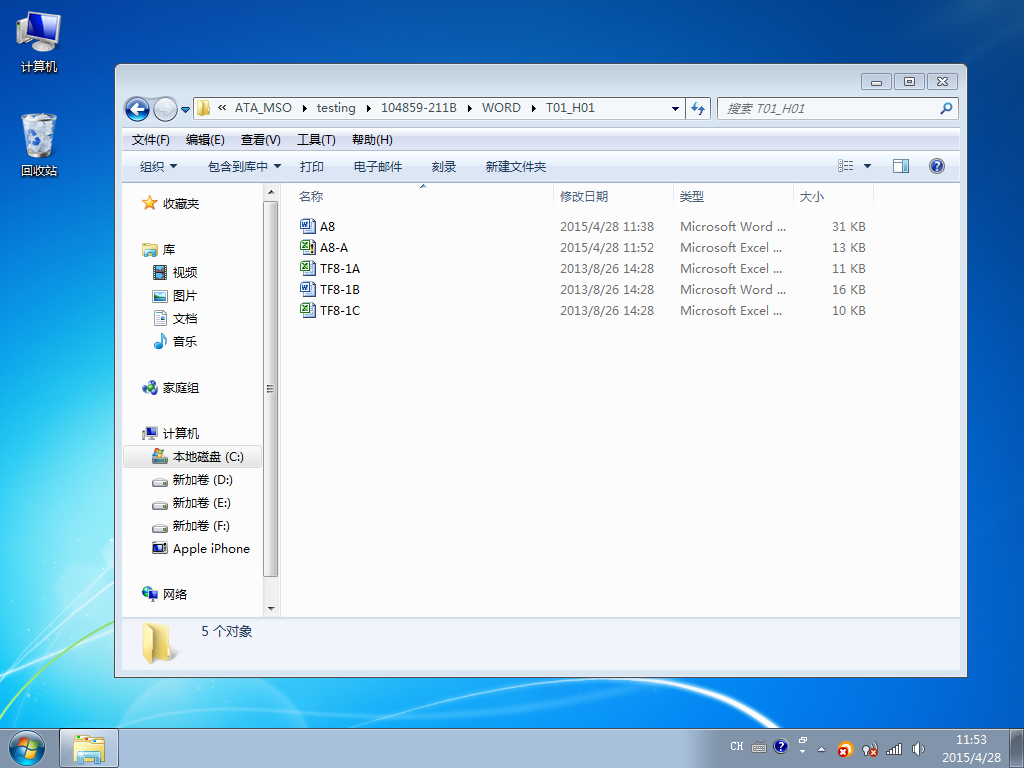Click the Explorer taskbar button
The image size is (1024, 768).
89,748
